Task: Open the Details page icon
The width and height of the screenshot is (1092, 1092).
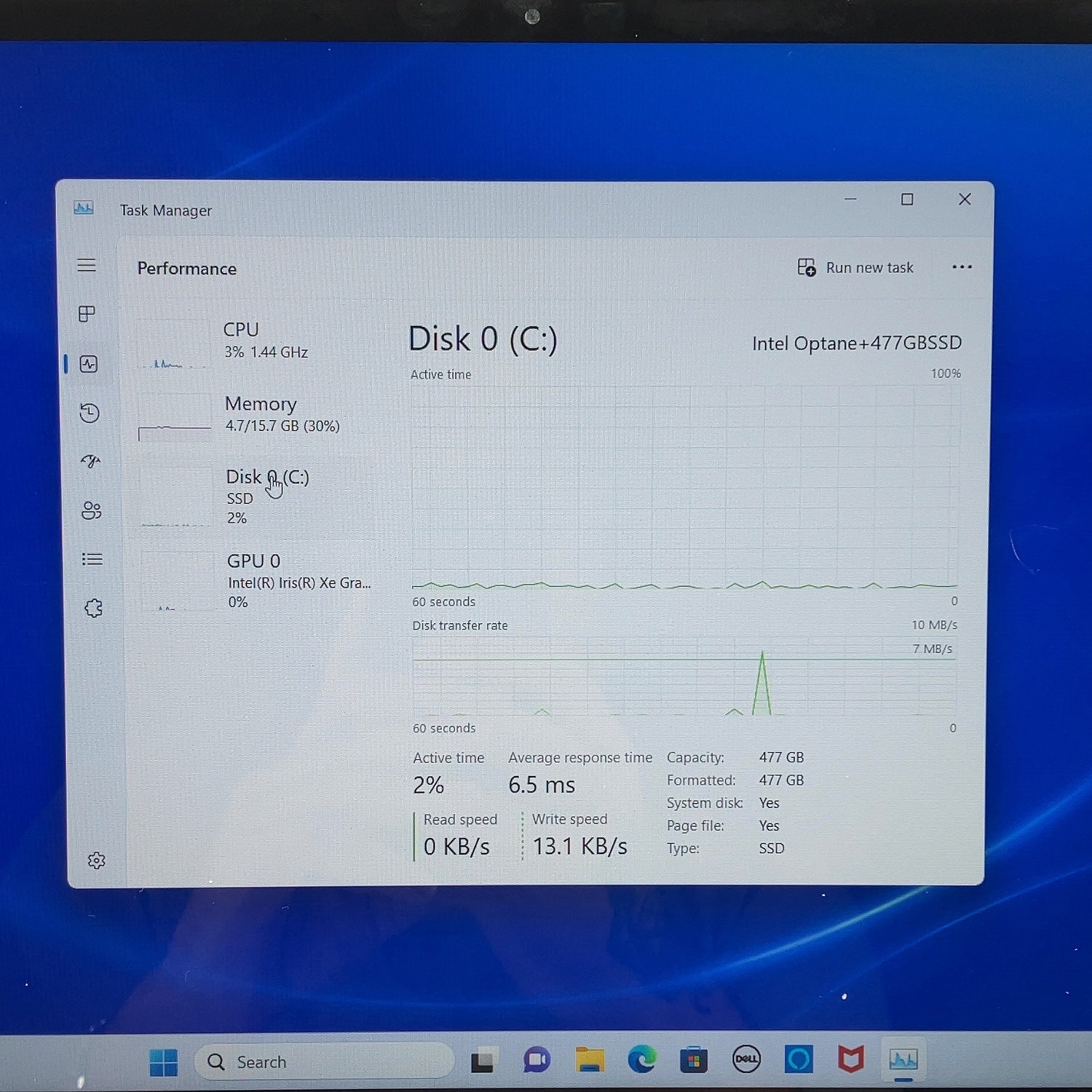Action: click(x=92, y=559)
